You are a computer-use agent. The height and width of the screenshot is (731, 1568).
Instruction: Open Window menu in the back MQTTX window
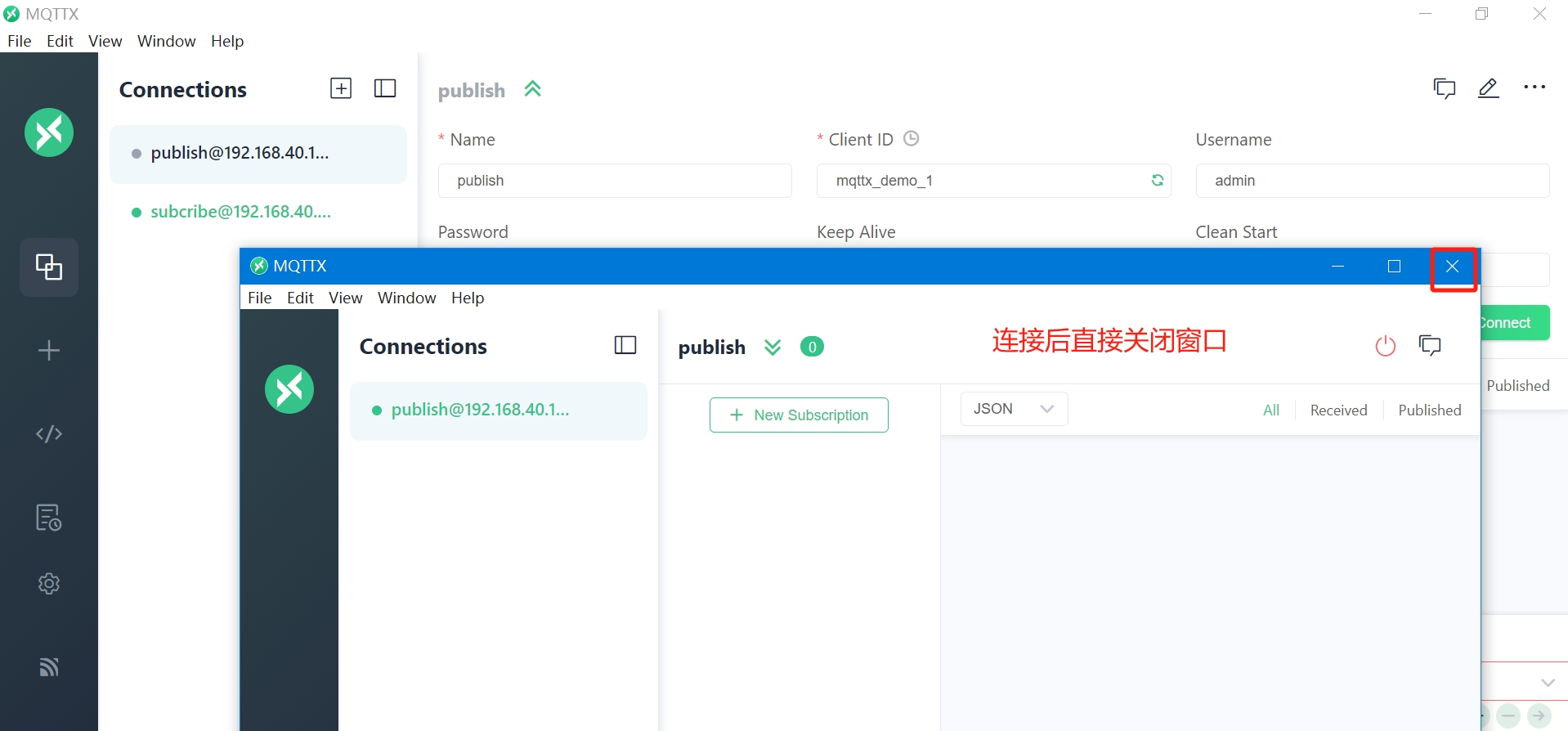tap(167, 41)
